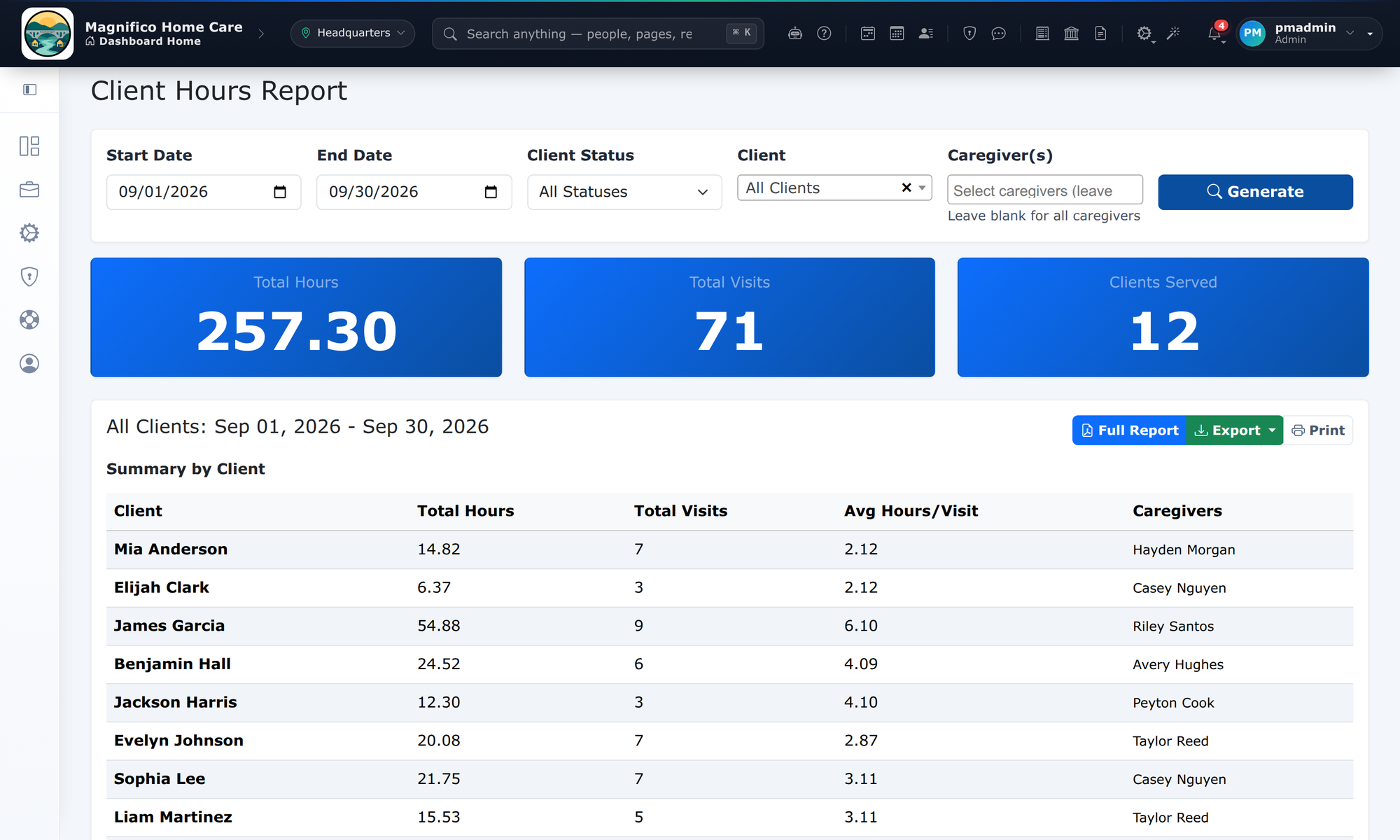Screen dimensions: 1400x840
Task: Click the James Garcia client name
Action: pyautogui.click(x=169, y=626)
